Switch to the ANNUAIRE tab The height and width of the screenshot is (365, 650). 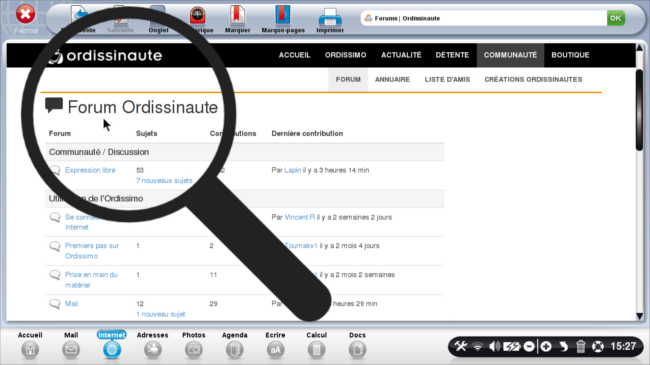(x=392, y=79)
